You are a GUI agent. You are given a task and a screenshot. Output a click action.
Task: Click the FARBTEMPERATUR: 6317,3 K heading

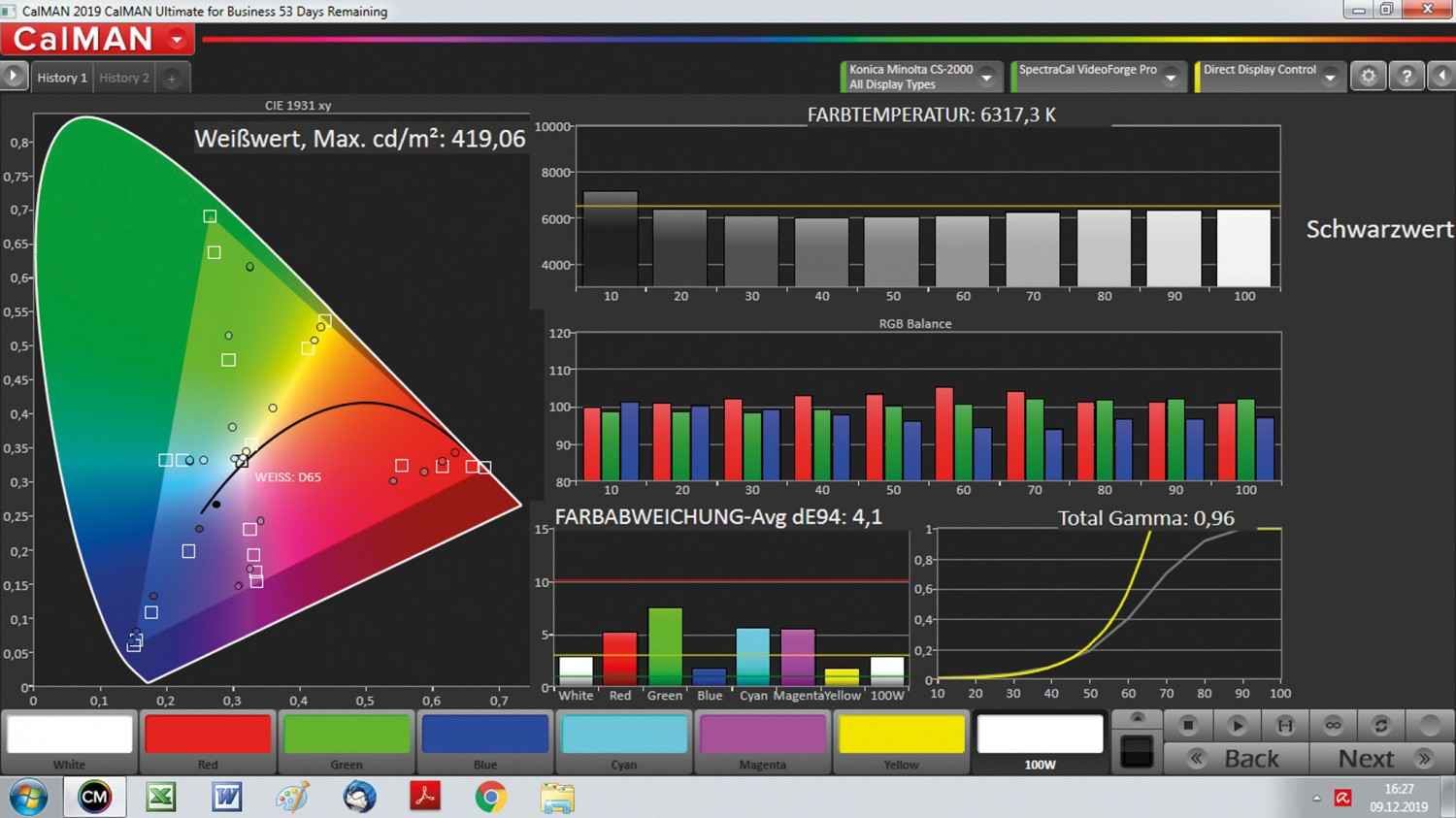(932, 115)
